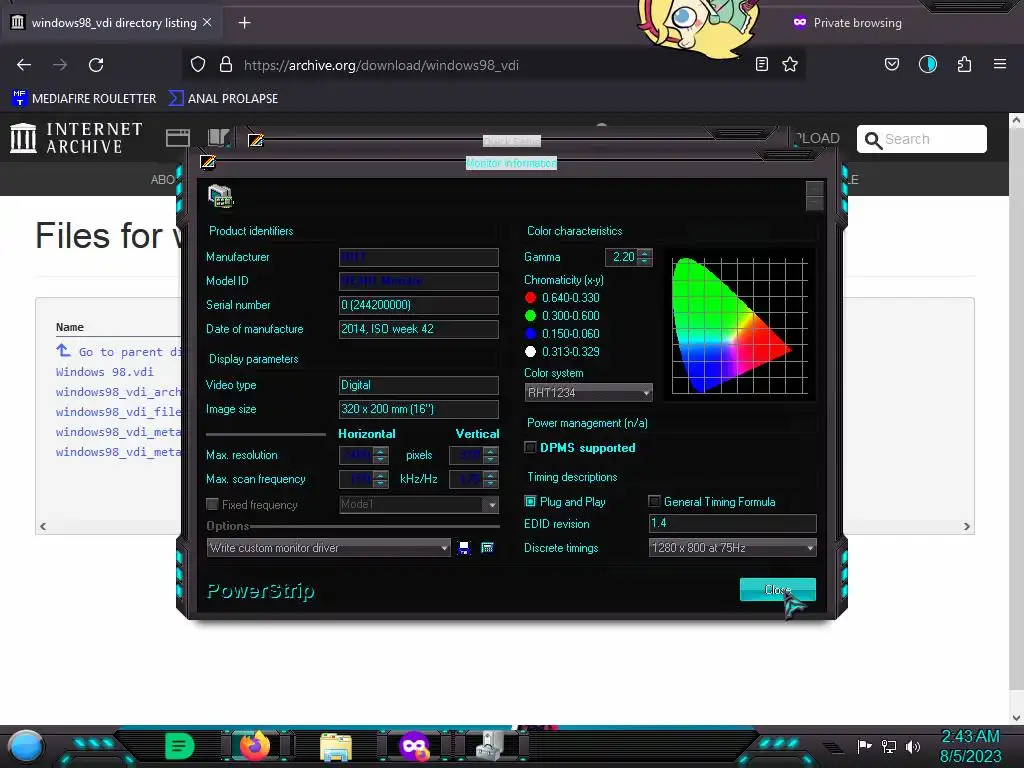Click the volume speaker tray icon

[913, 746]
